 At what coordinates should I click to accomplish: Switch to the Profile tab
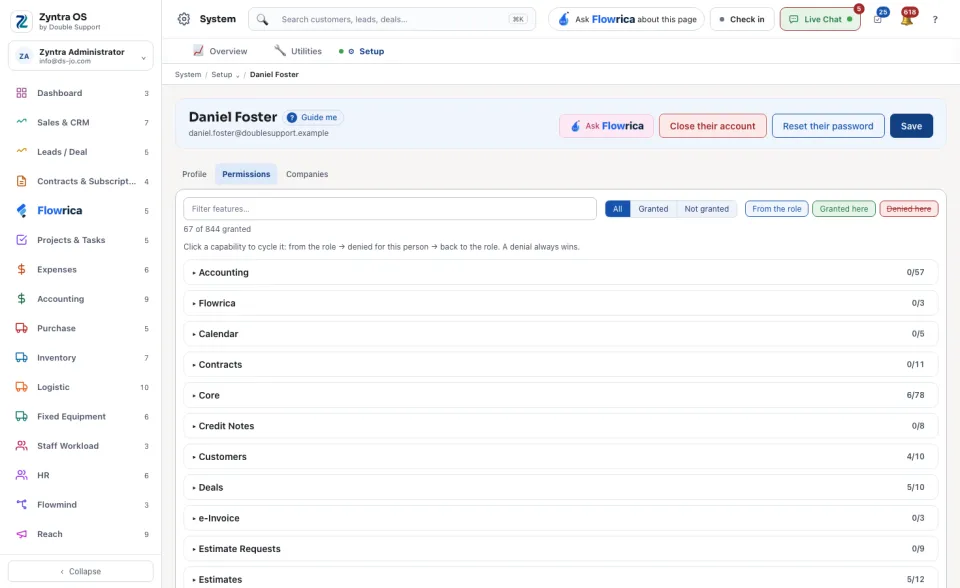point(194,174)
